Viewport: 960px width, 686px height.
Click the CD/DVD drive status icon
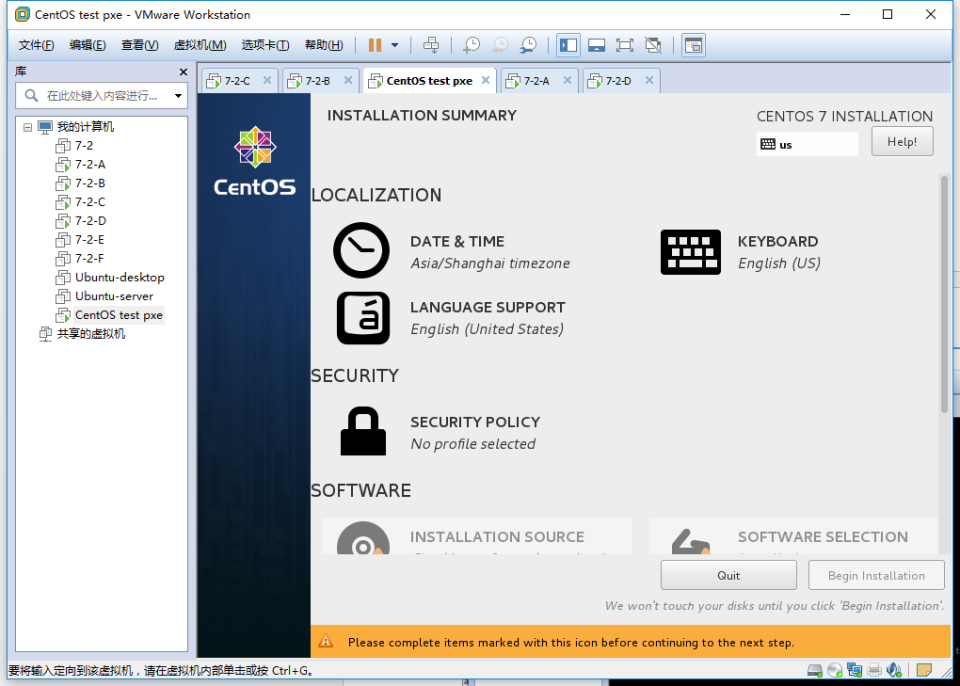click(x=834, y=669)
